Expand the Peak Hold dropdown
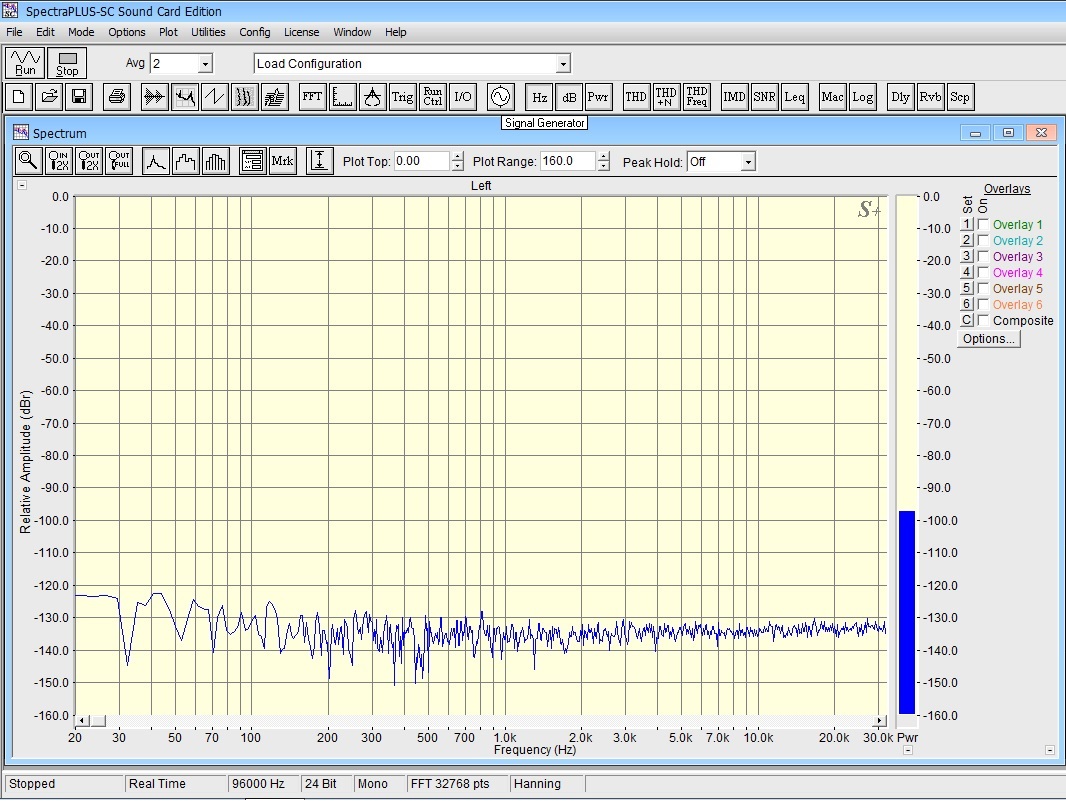The width and height of the screenshot is (1066, 802). click(748, 162)
